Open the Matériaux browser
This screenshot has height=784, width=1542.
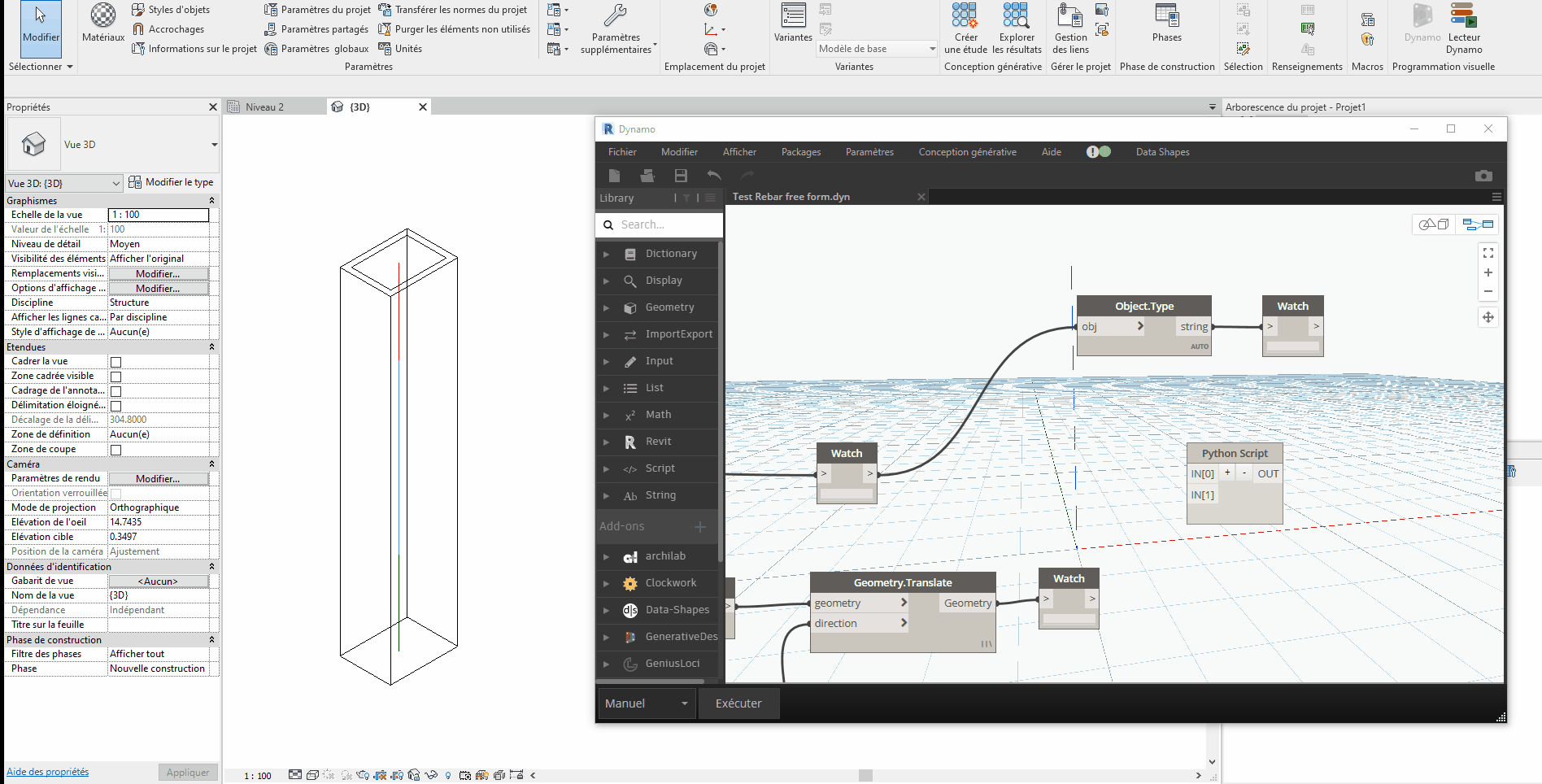pos(103,24)
